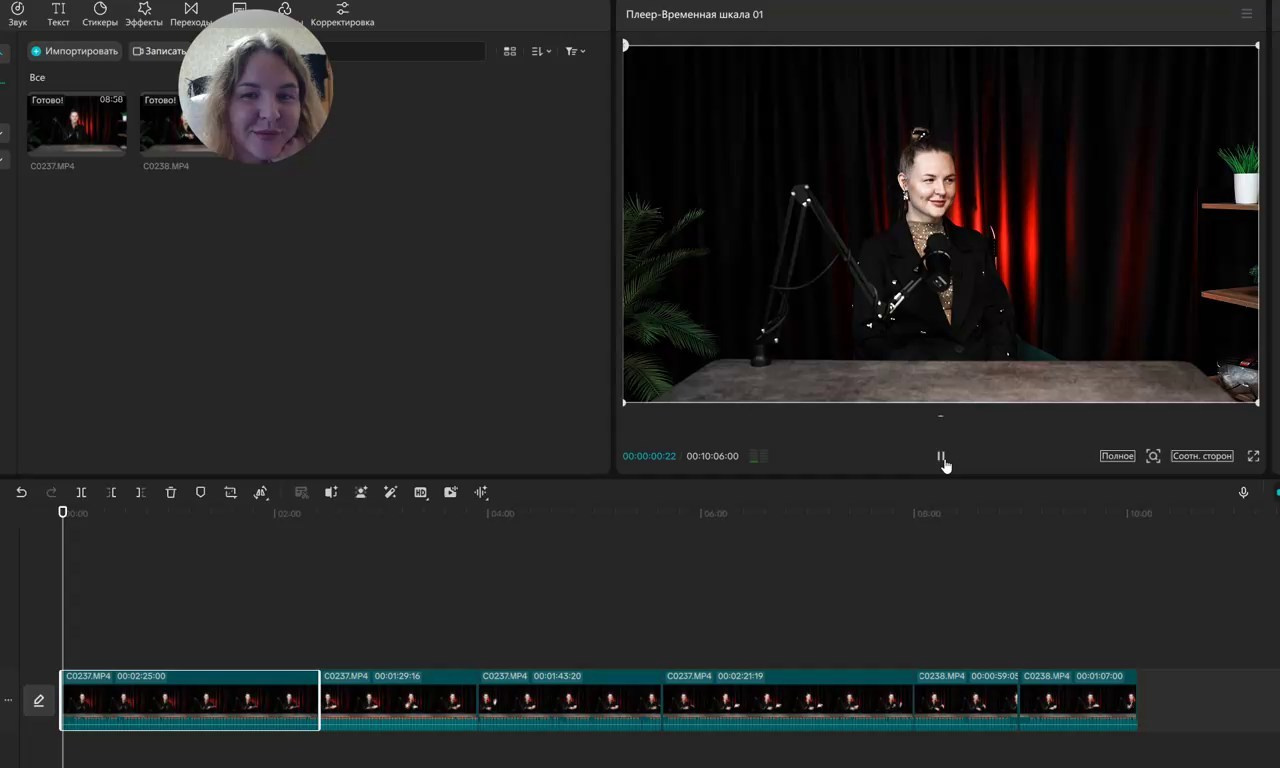1280x768 pixels.
Task: Click the Все category label
Action: click(37, 77)
